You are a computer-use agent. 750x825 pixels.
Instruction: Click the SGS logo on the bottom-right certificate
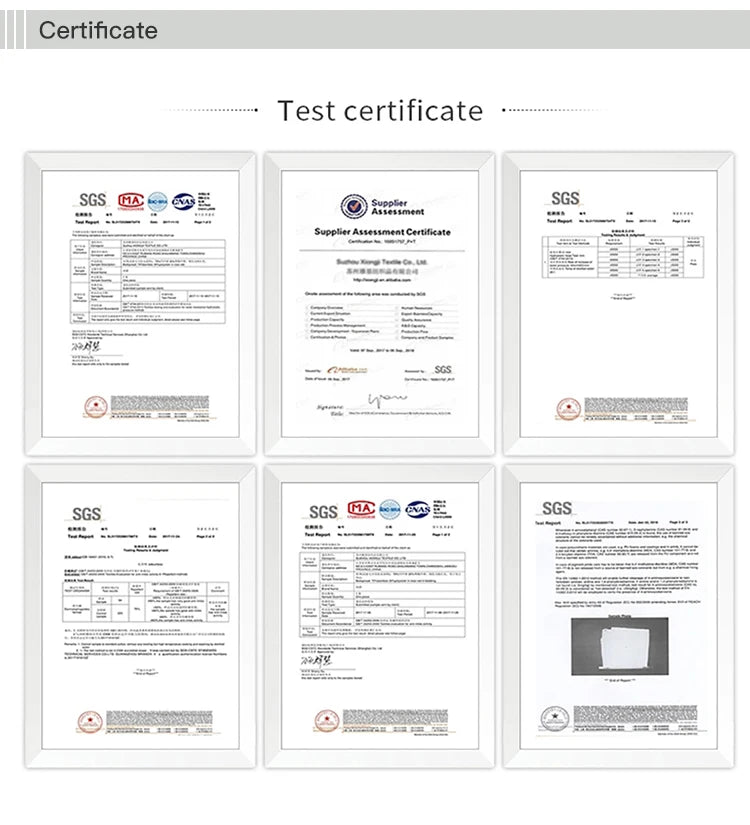557,509
